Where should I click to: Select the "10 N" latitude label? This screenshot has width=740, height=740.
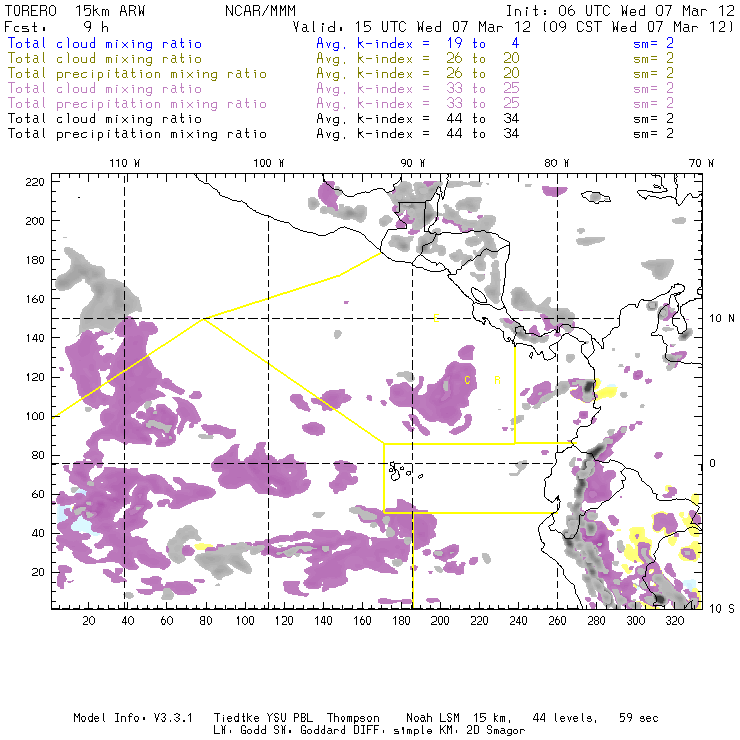point(722,319)
